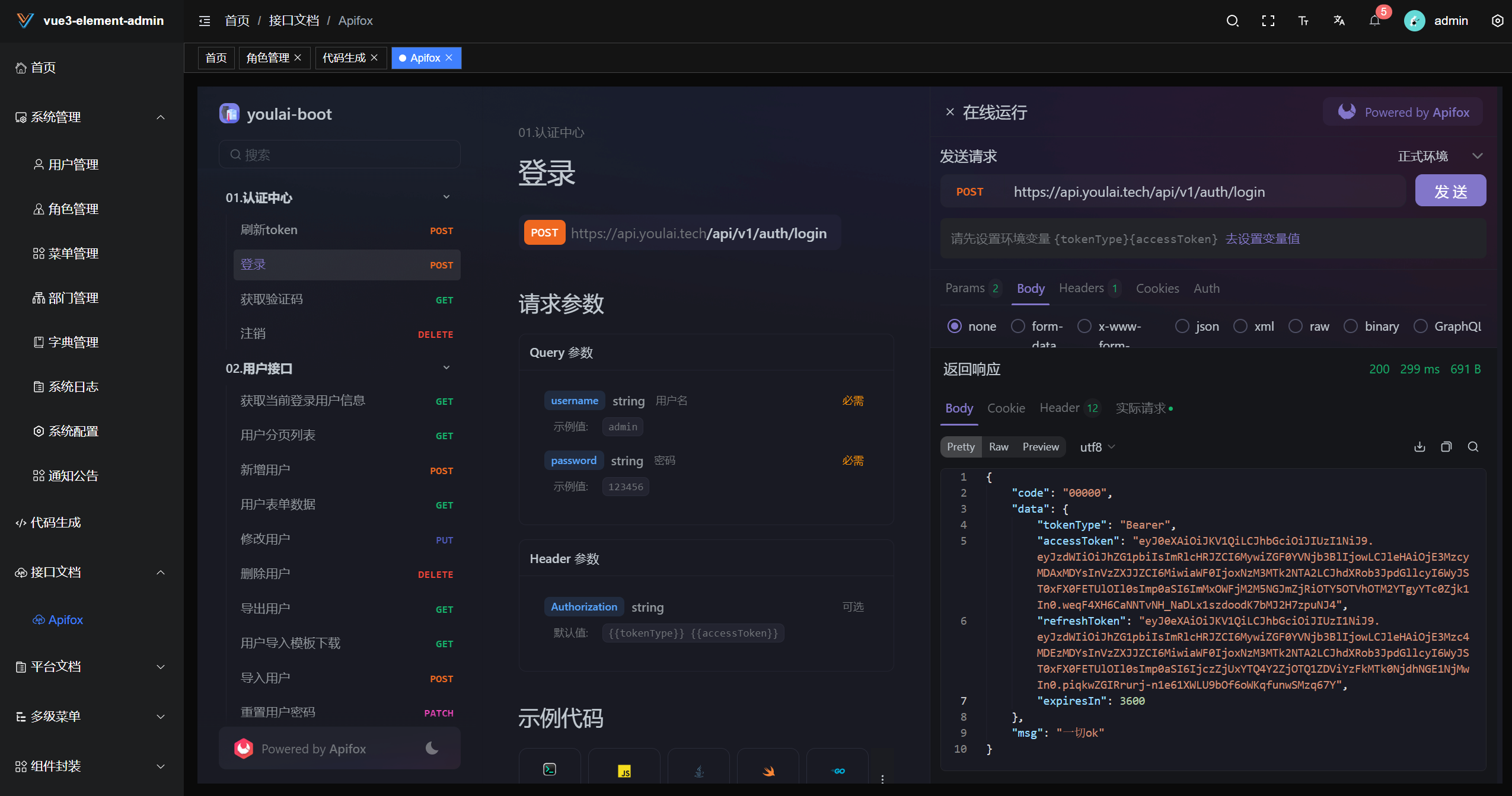
Task: Copy the response body with the copy icon
Action: [x=1446, y=446]
